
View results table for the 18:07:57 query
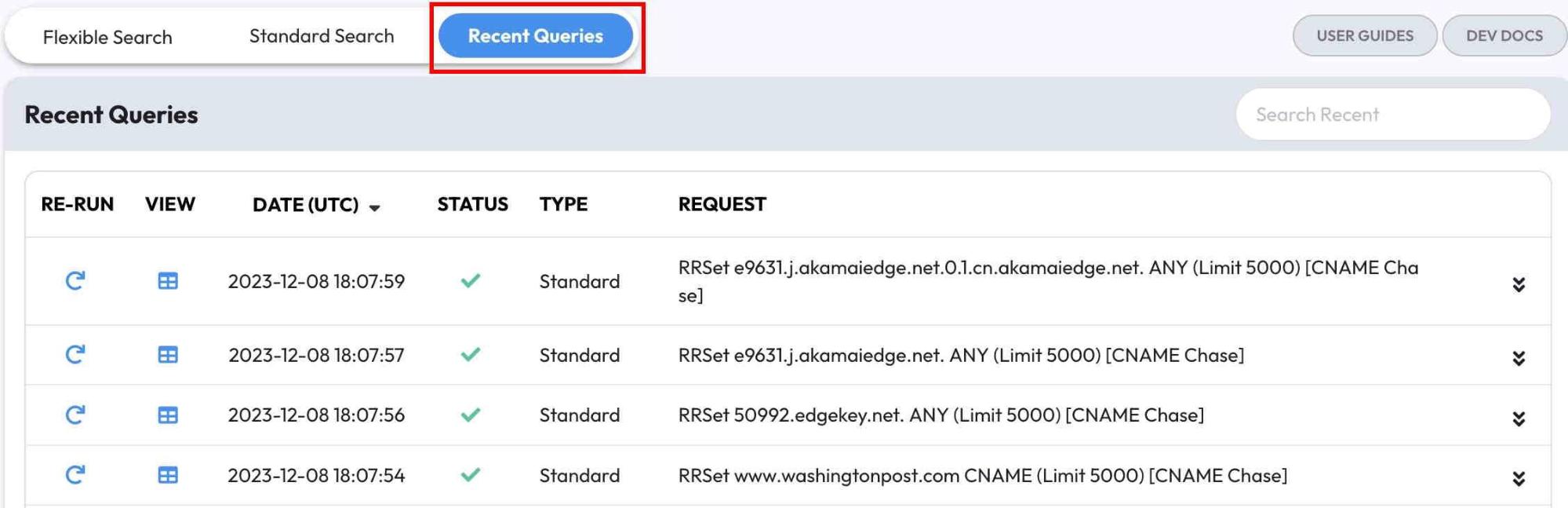pos(168,355)
